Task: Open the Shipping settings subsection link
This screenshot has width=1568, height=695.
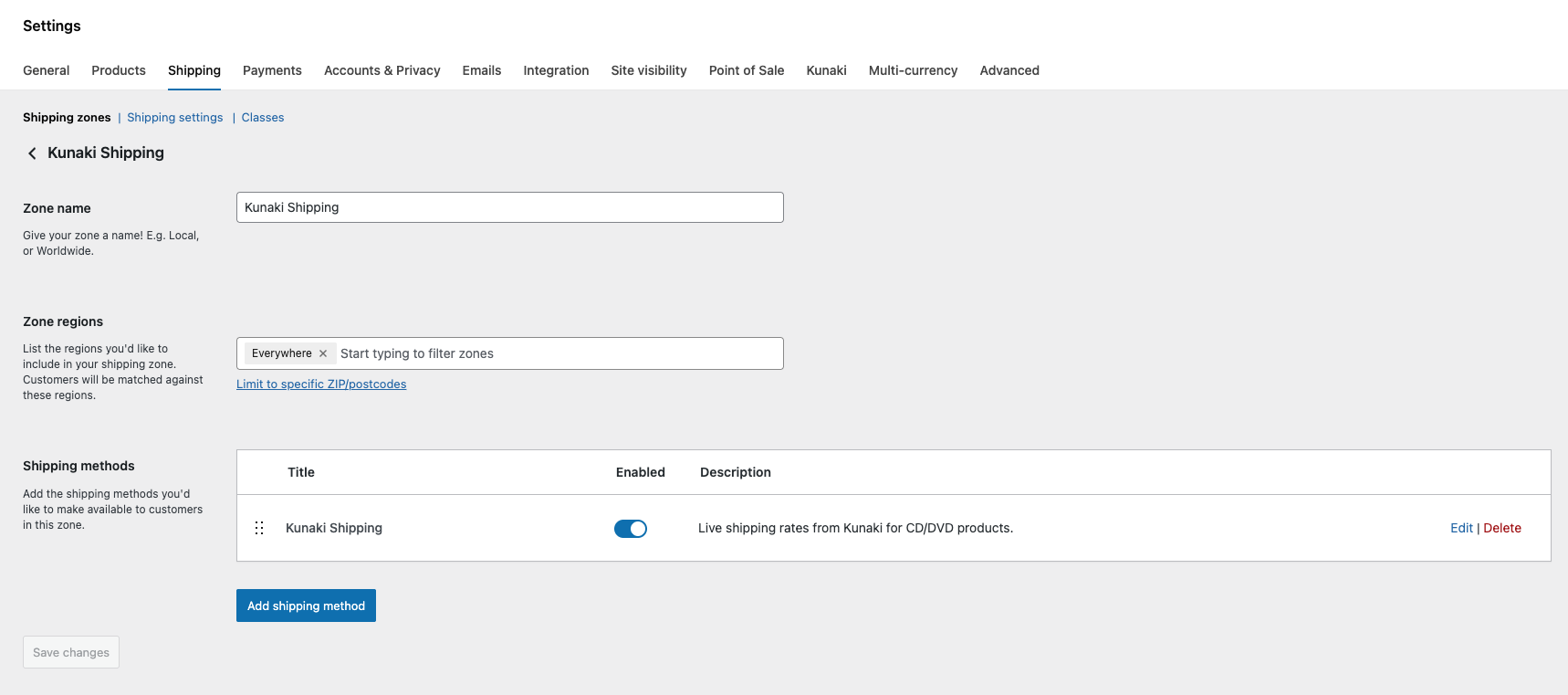Action: (175, 118)
